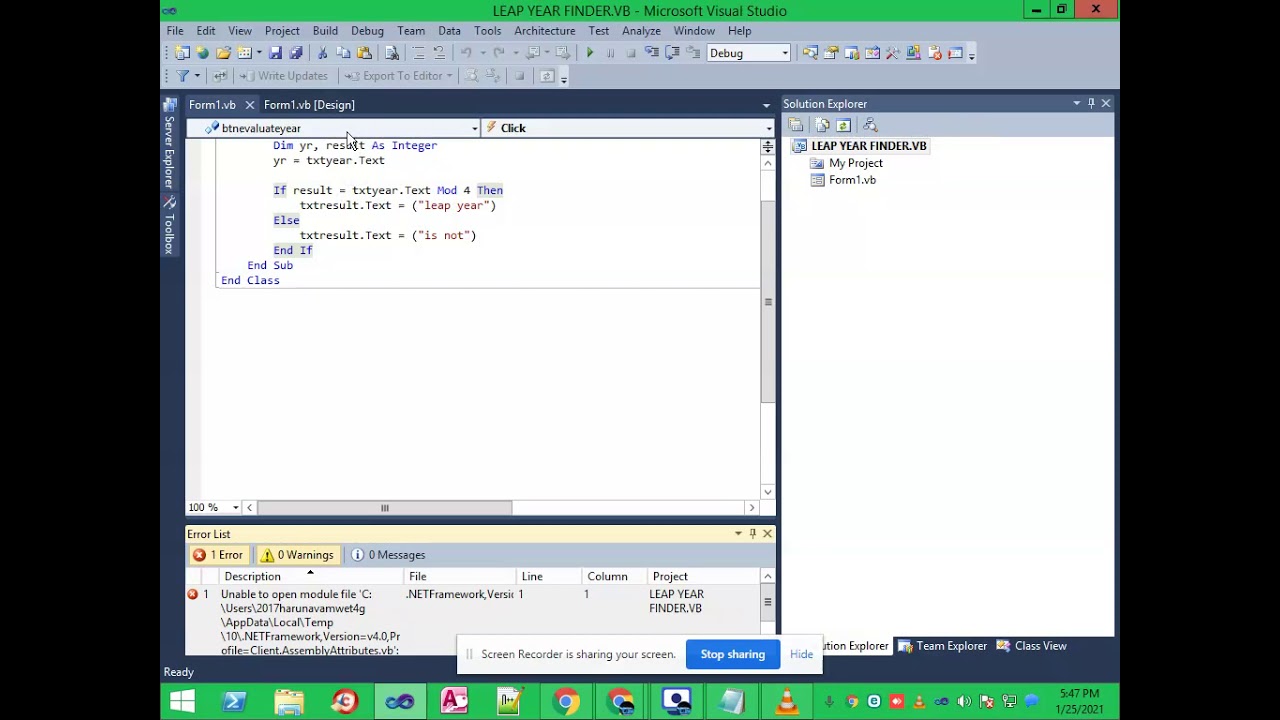Open the File menu
Screen dimensions: 1280x720
pyautogui.click(x=175, y=31)
